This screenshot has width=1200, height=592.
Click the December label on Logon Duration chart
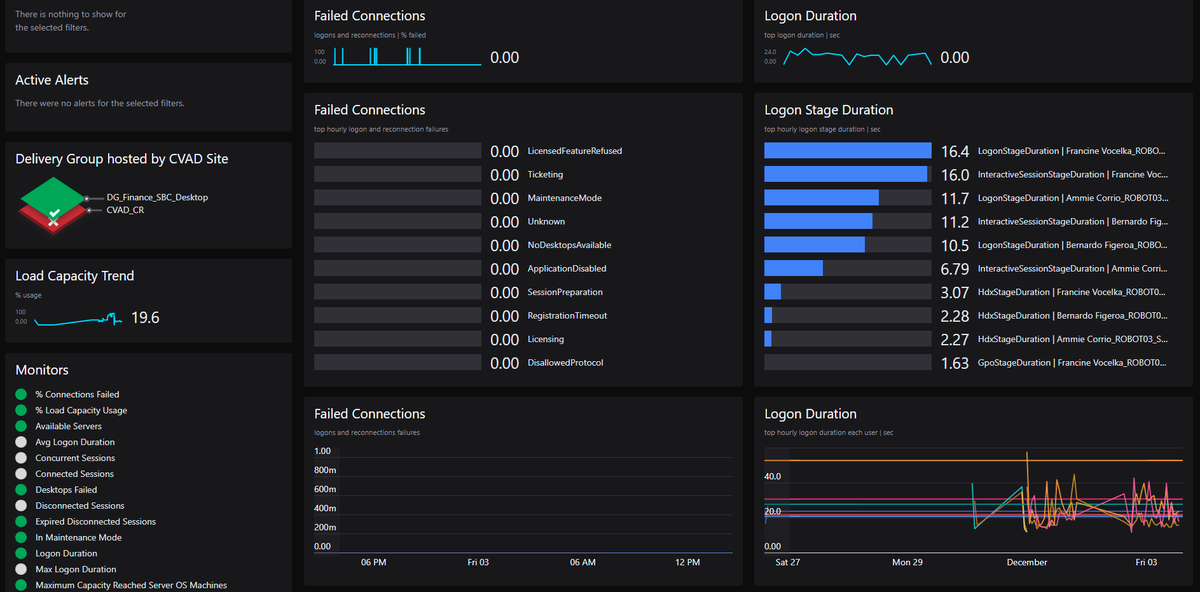click(1026, 563)
